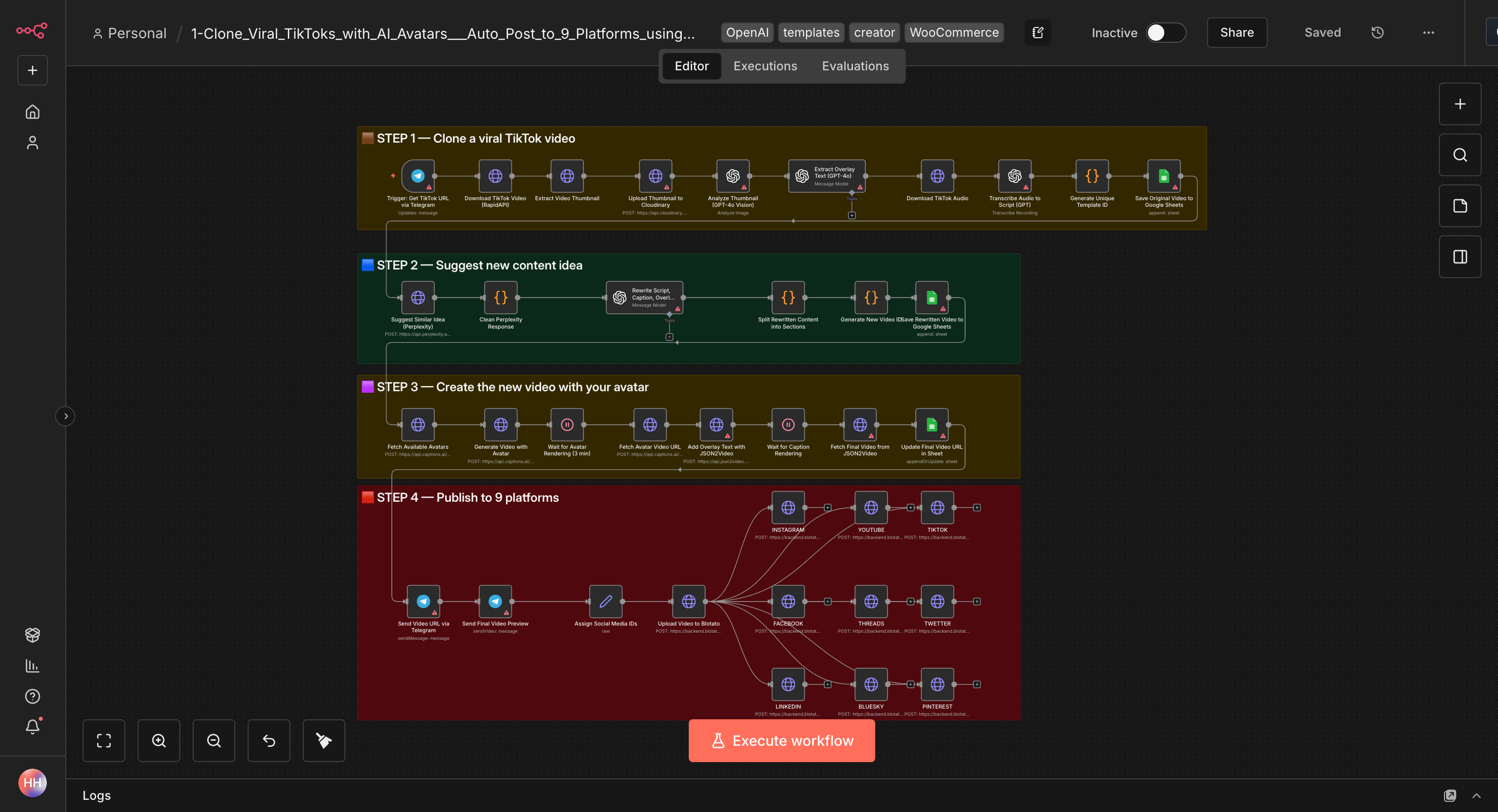Expand the Logs panel chevron
This screenshot has height=812, width=1498.
point(1476,795)
